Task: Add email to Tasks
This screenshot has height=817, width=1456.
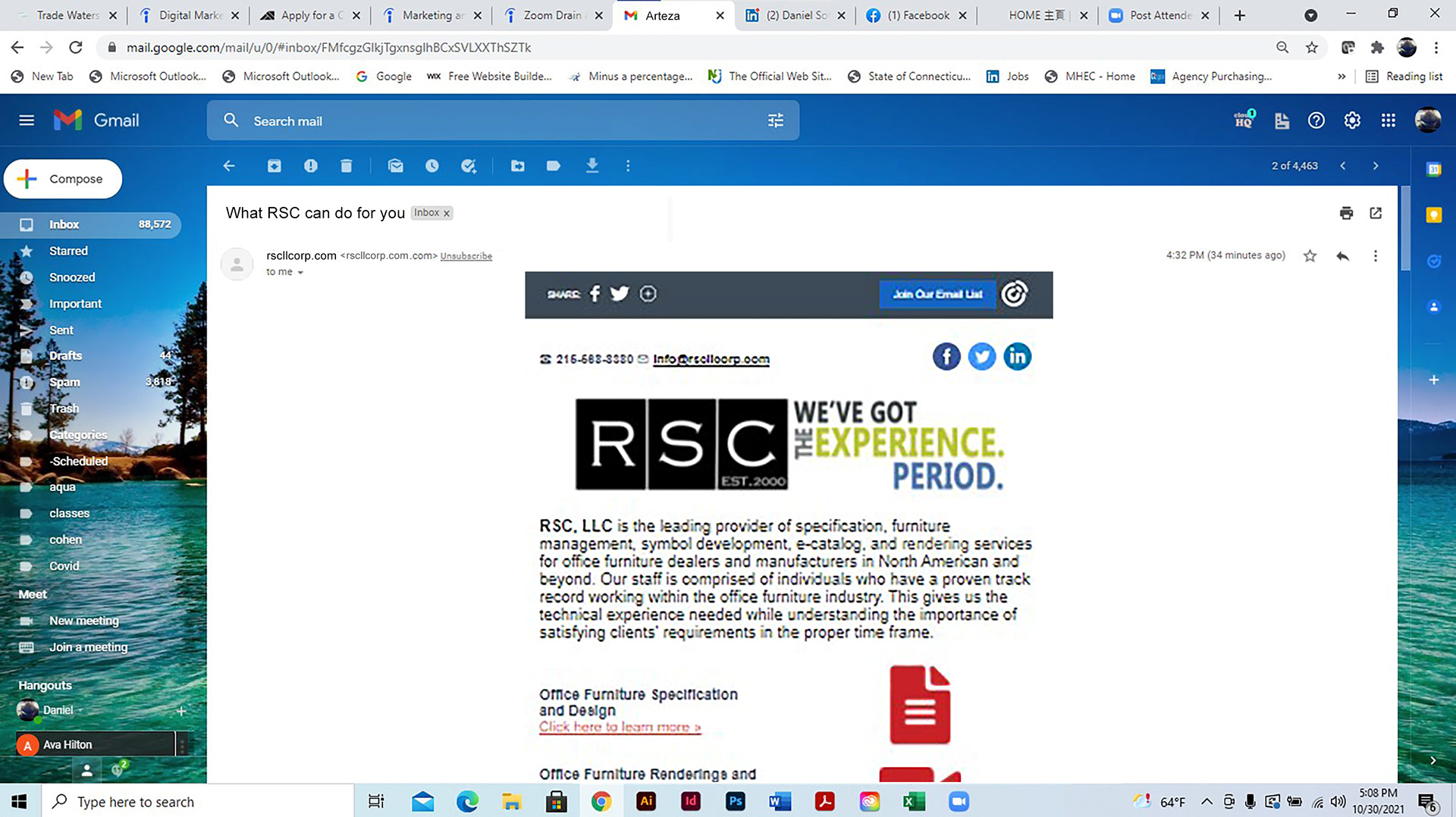Action: (x=469, y=166)
